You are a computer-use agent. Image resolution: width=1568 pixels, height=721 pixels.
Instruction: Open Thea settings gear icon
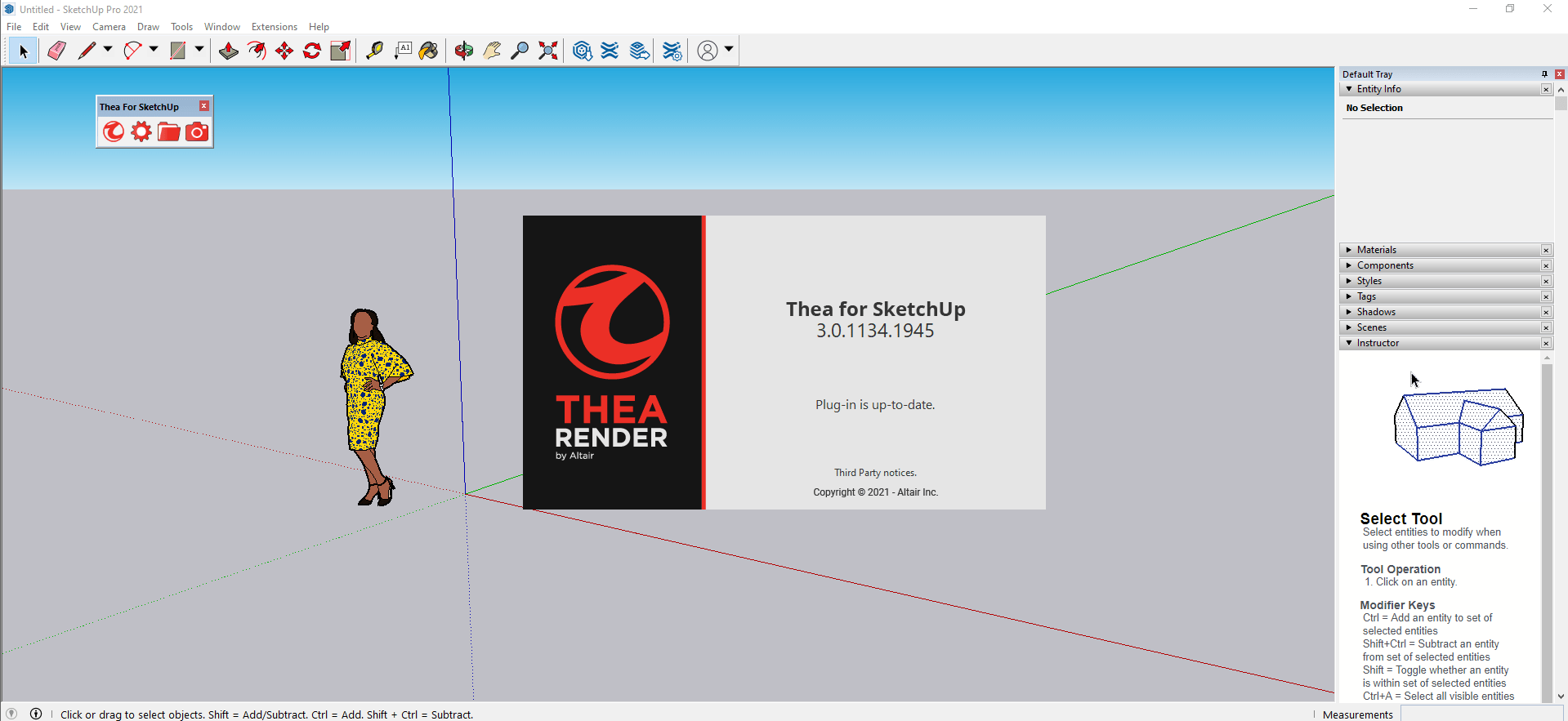point(141,131)
